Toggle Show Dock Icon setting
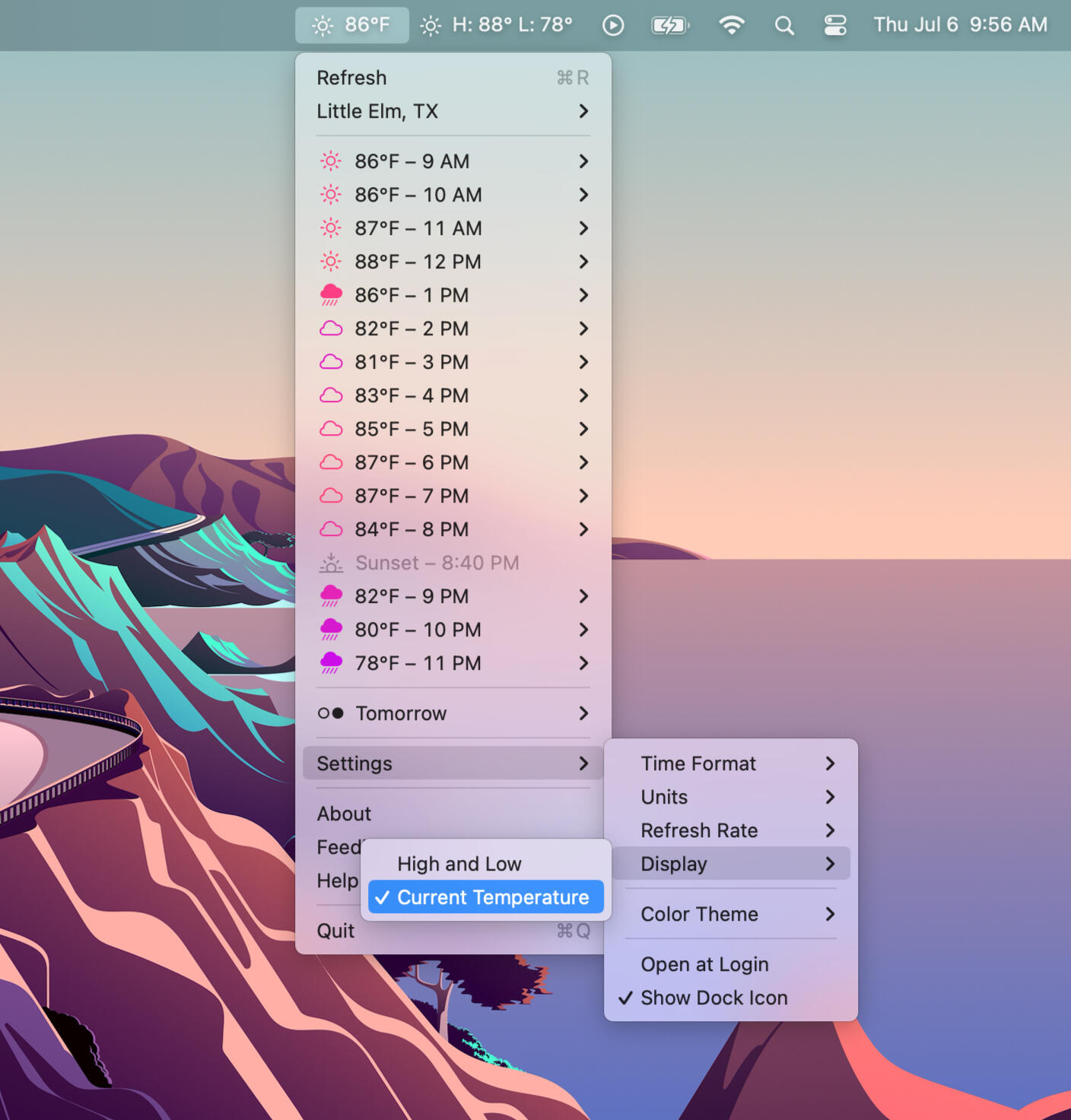 click(713, 998)
